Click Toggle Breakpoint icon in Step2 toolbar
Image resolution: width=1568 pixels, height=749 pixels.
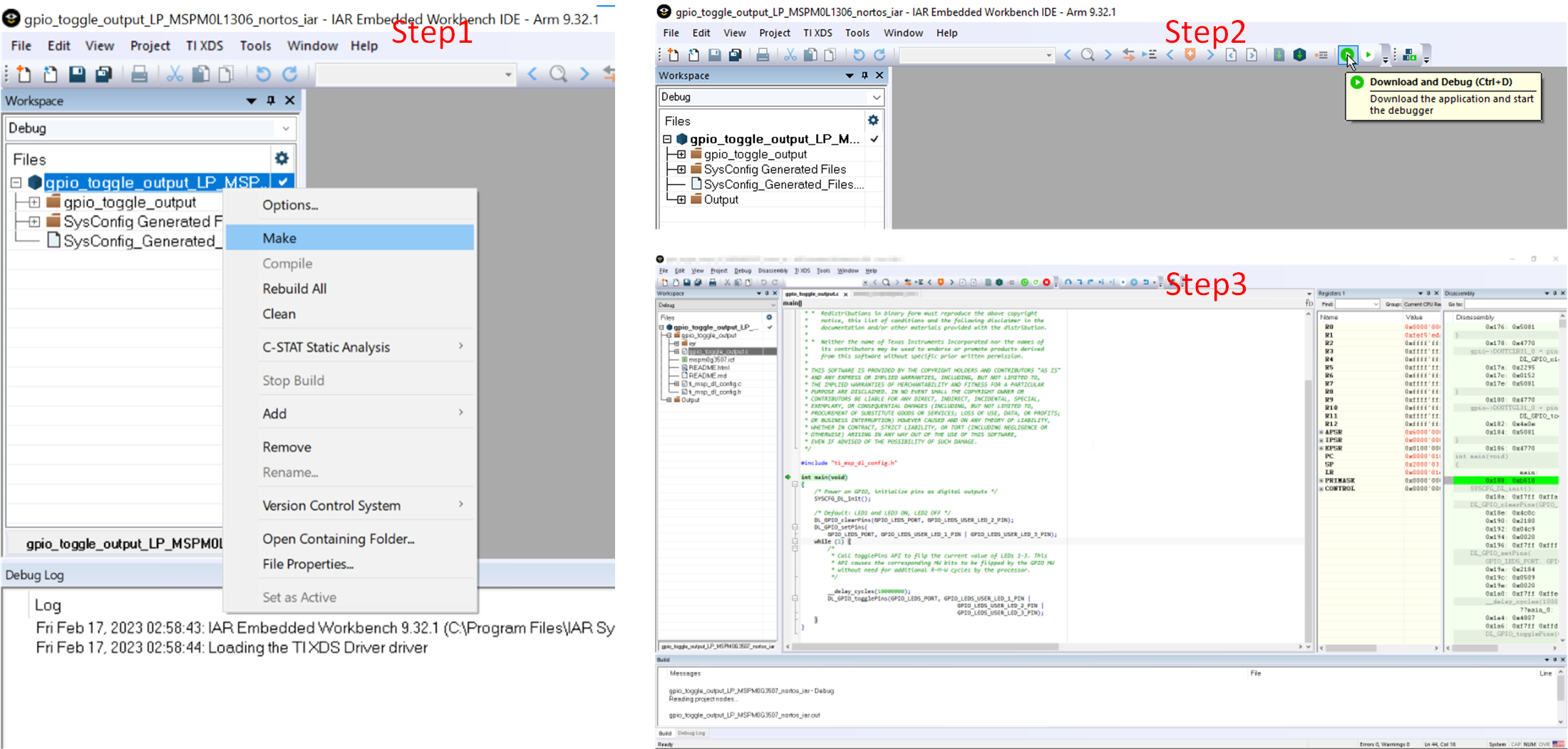[1321, 55]
